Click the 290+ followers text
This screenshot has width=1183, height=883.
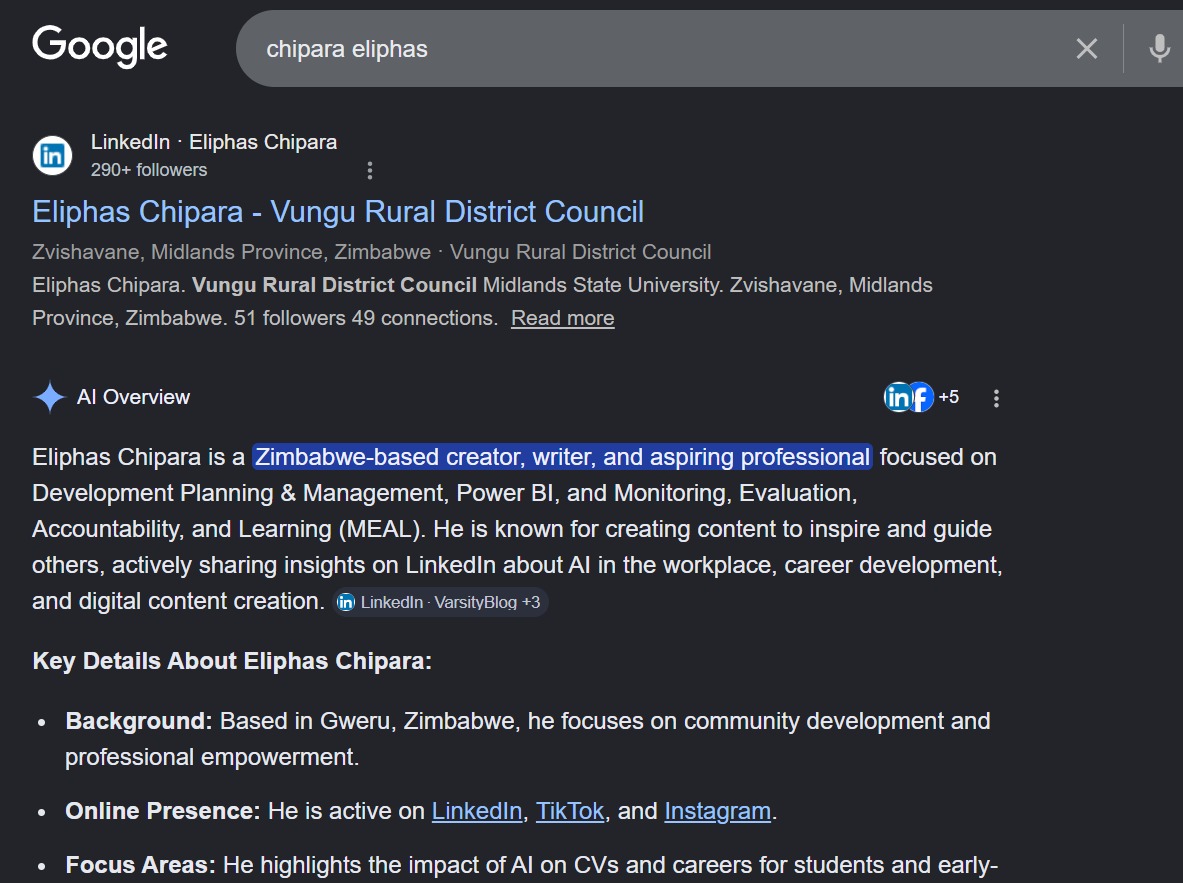149,170
